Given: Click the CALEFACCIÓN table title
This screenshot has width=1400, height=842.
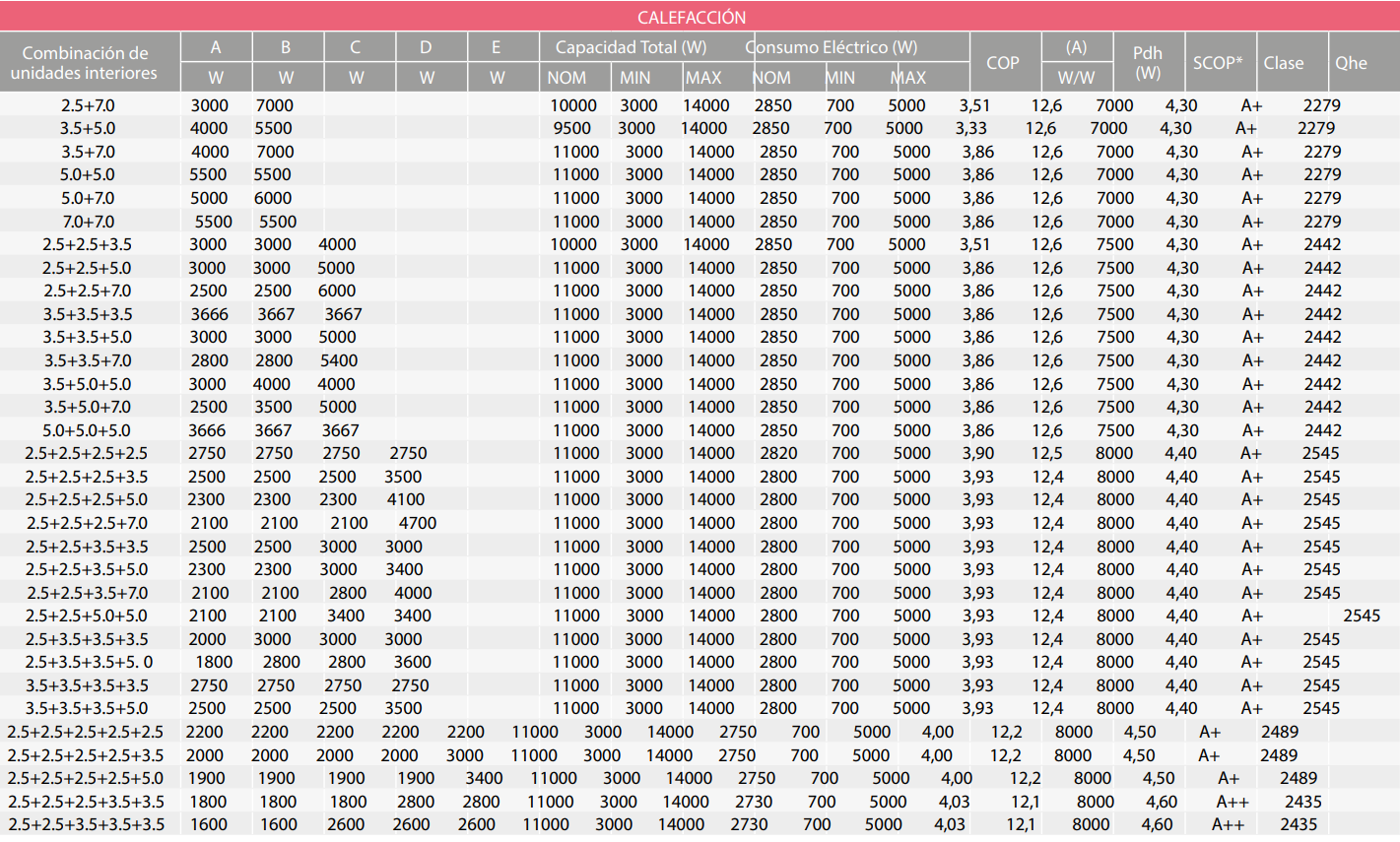Looking at the screenshot, I should tap(692, 17).
